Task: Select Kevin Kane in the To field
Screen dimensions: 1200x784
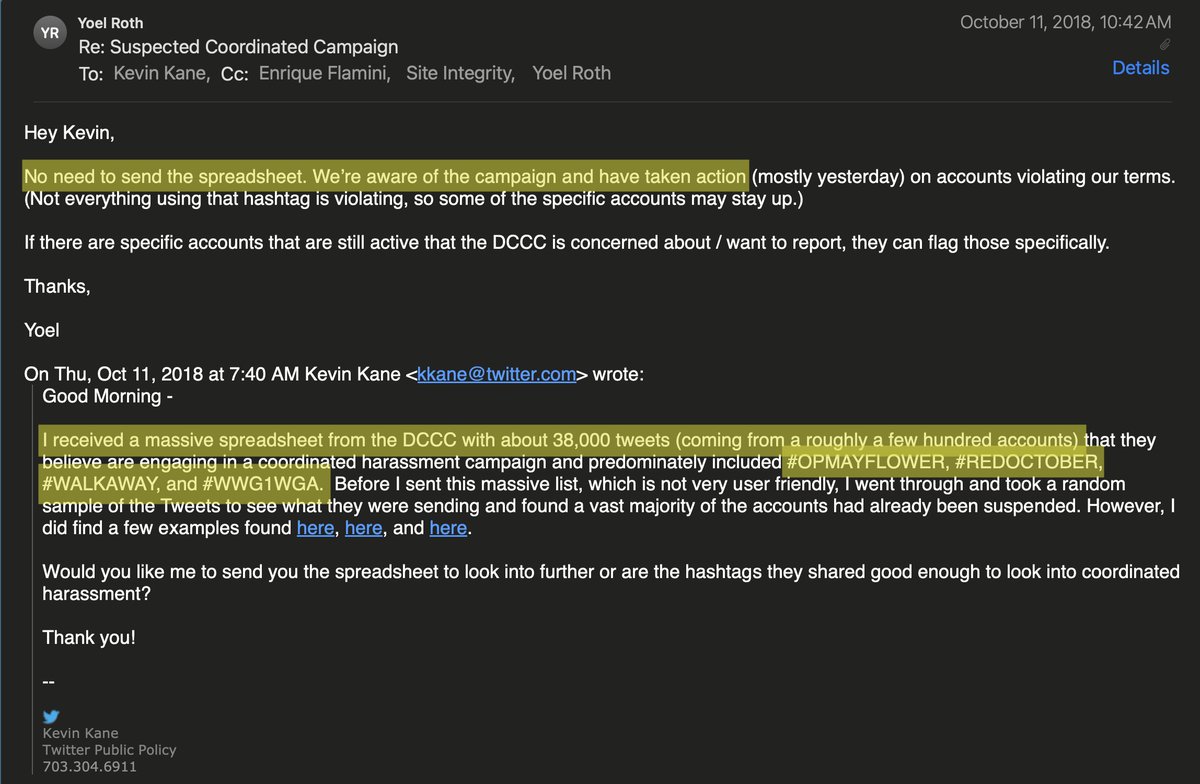Action: pyautogui.click(x=161, y=73)
